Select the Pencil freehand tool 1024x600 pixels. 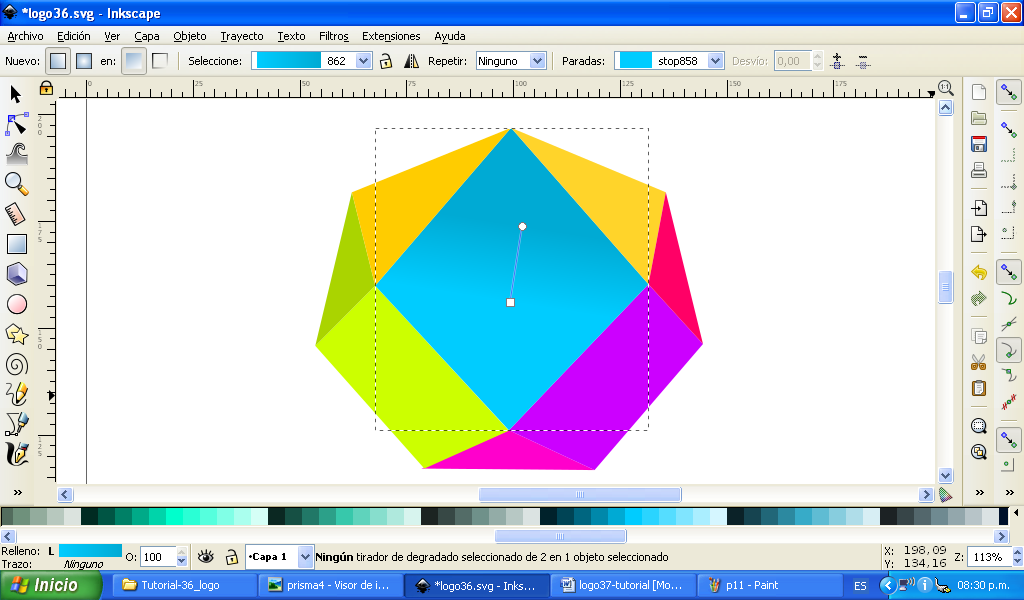(16, 394)
